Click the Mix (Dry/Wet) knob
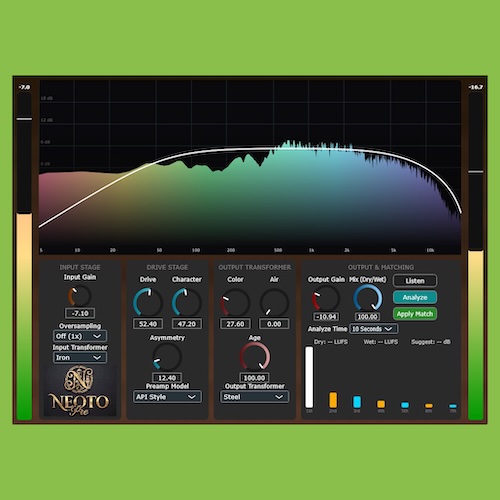 click(367, 298)
